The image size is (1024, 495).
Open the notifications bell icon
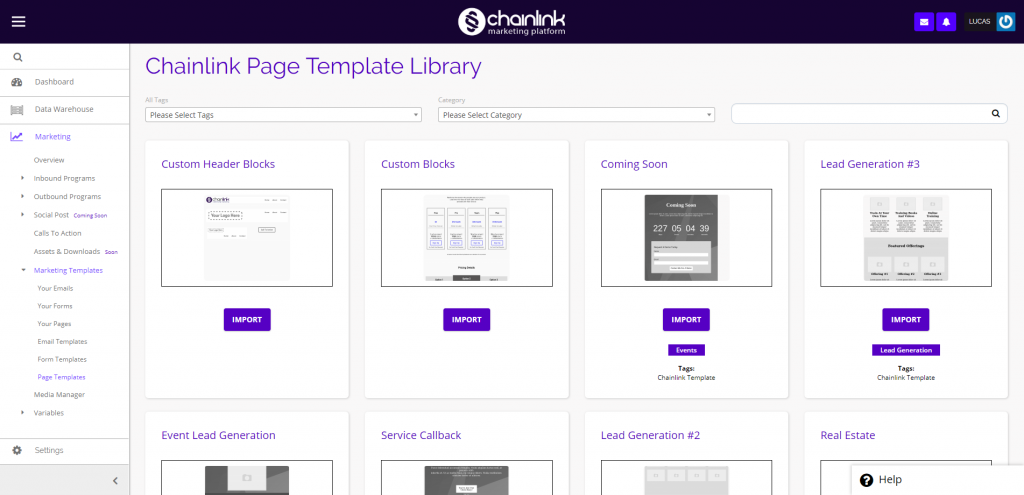point(946,22)
